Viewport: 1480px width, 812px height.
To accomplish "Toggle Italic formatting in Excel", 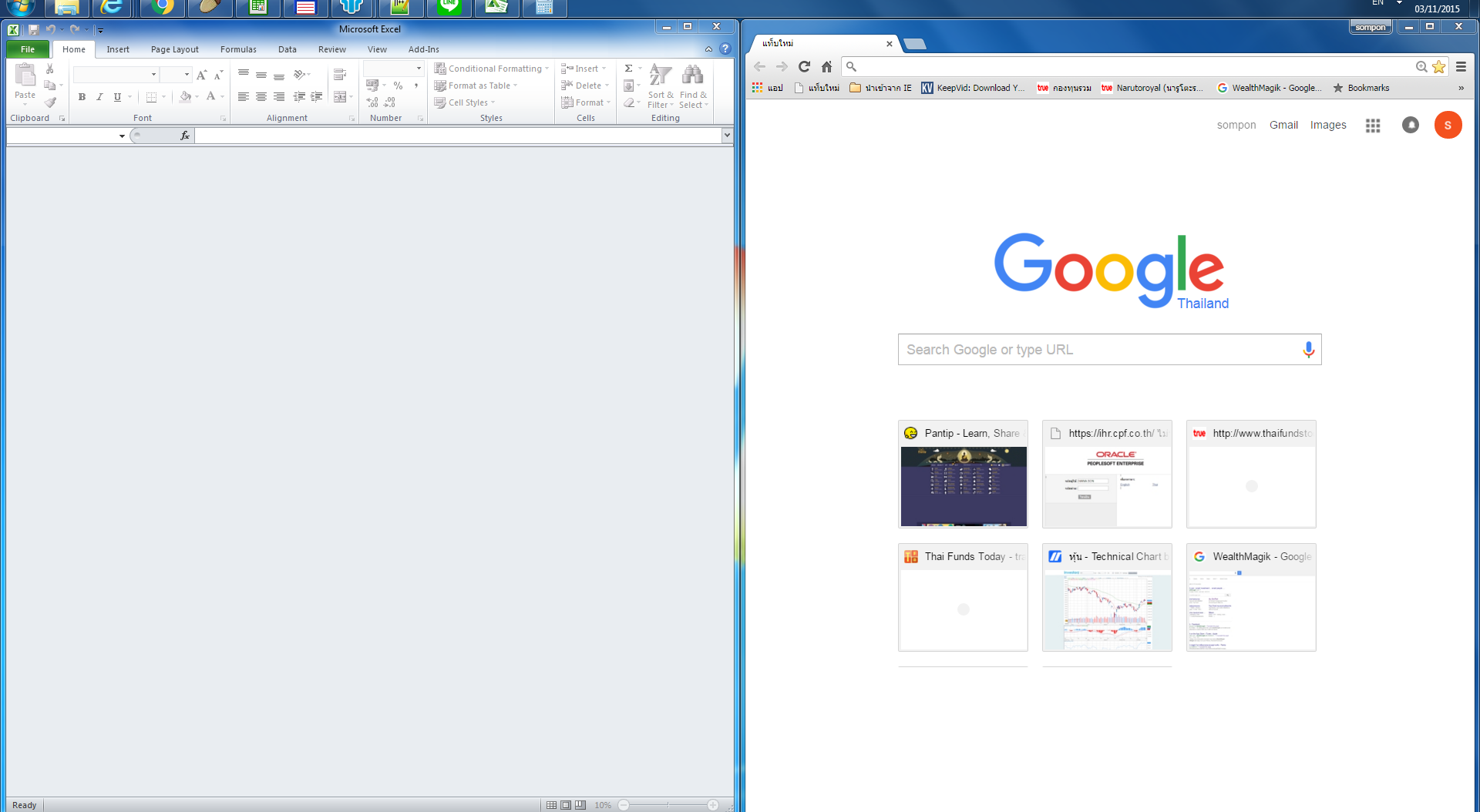I will click(x=99, y=97).
